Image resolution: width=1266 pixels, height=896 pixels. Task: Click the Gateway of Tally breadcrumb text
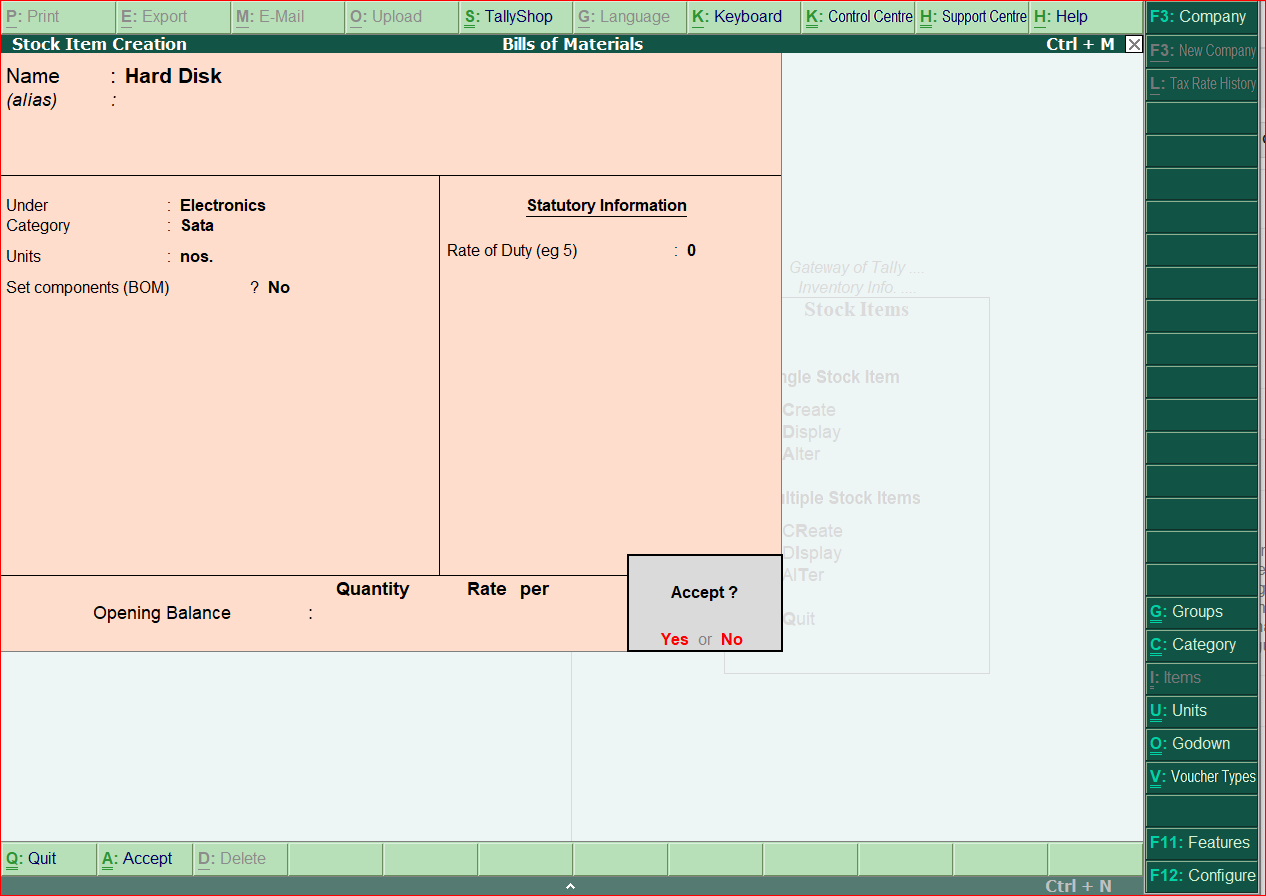coord(857,268)
